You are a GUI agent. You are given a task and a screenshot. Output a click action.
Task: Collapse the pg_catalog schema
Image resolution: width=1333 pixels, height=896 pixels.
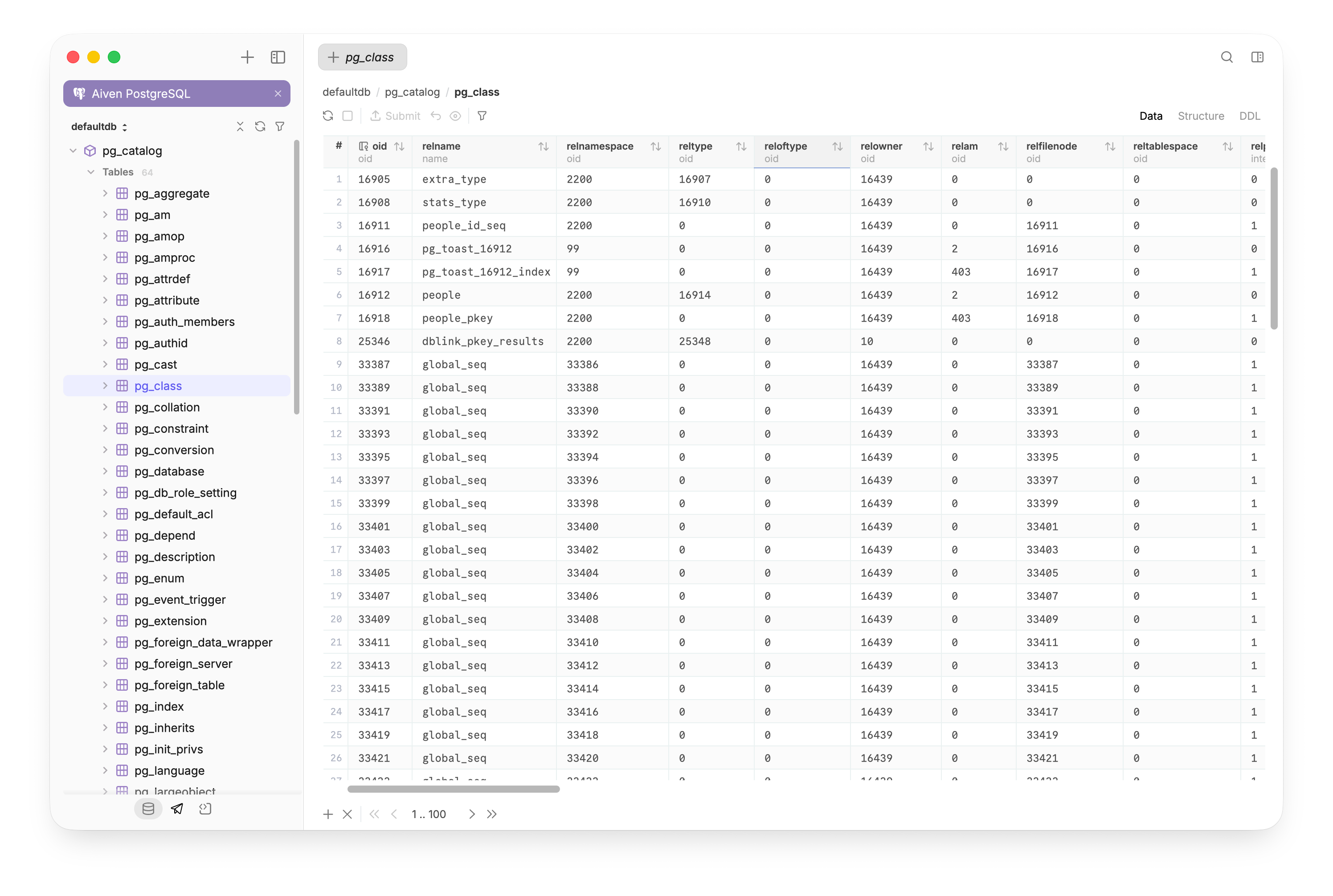tap(73, 151)
